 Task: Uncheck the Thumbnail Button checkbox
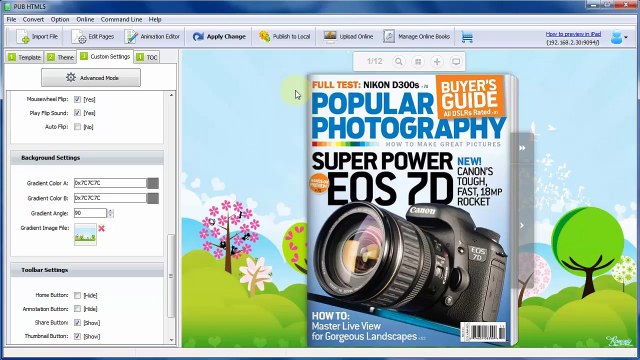tap(78, 336)
